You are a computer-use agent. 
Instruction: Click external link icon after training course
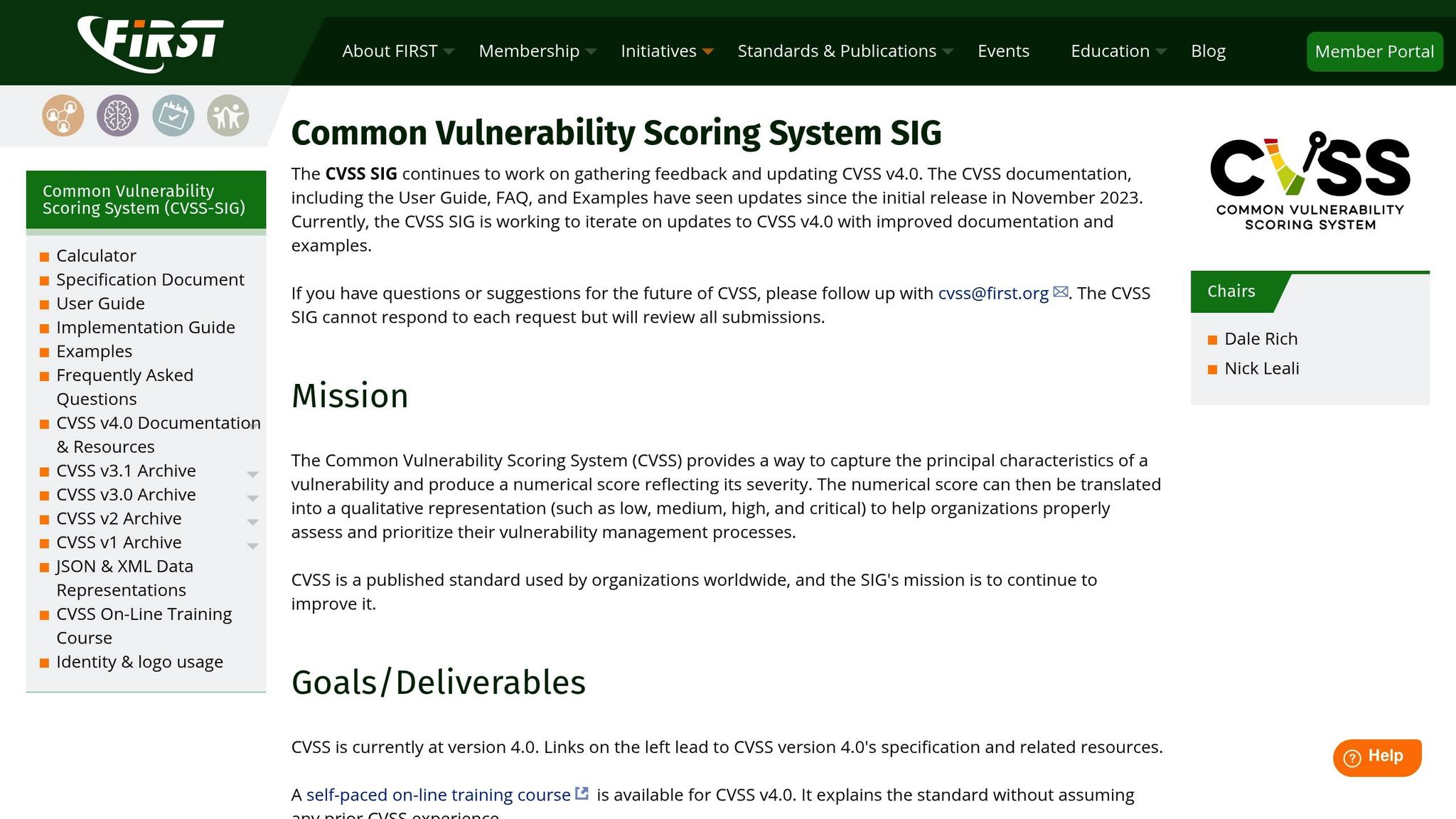tap(582, 793)
